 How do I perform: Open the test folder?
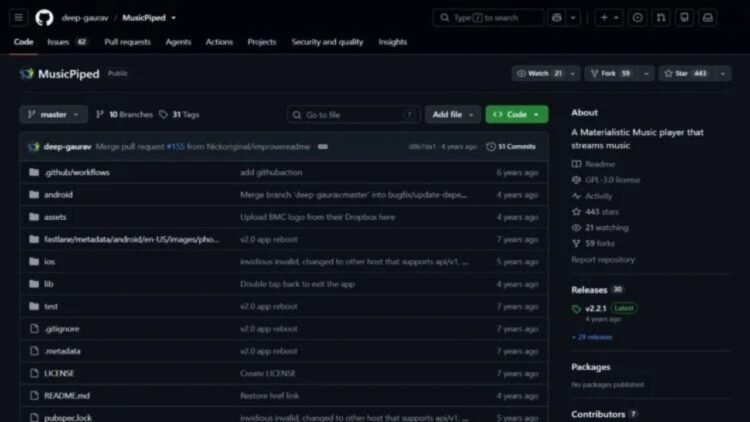[51, 306]
